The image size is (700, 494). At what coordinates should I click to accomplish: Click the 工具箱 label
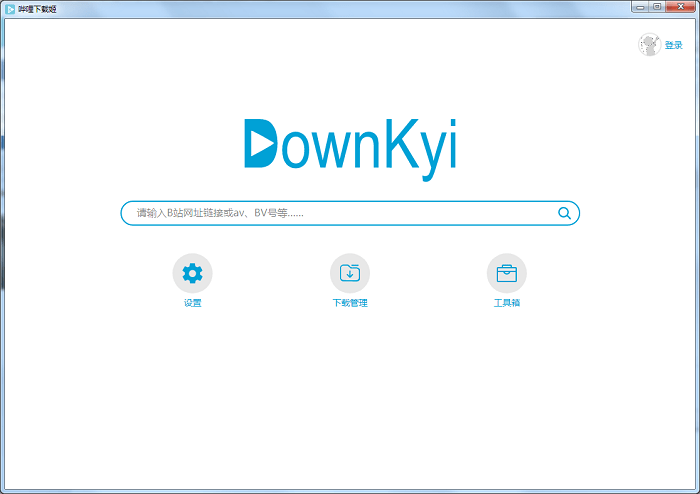(507, 303)
